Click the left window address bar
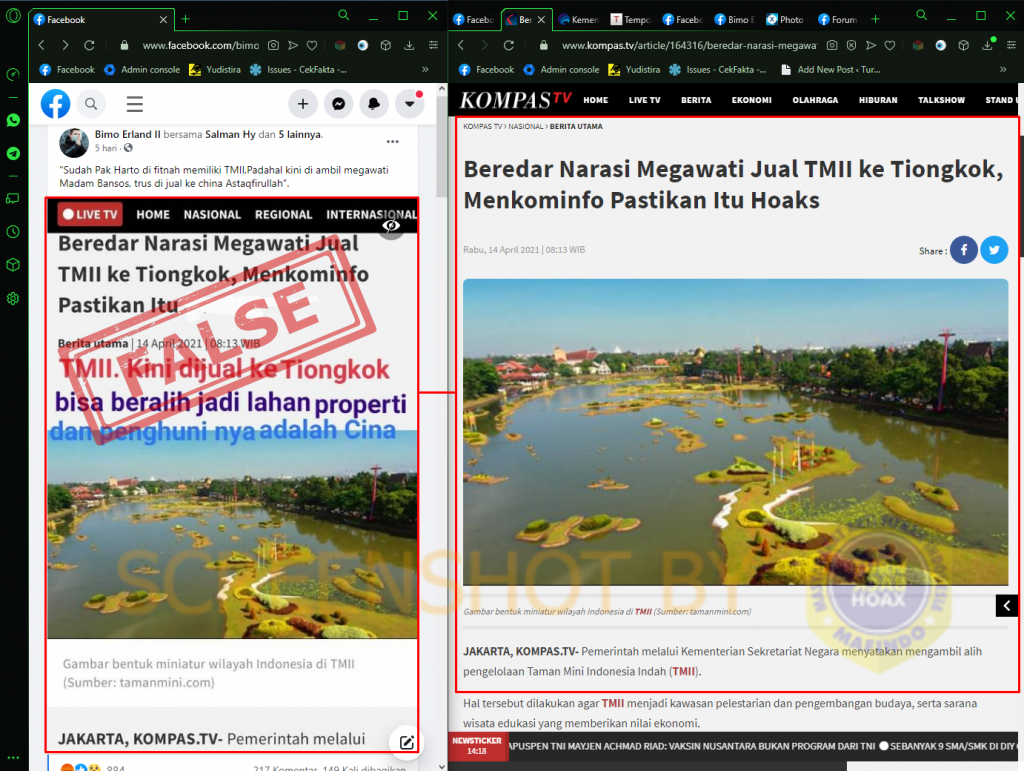 200,45
